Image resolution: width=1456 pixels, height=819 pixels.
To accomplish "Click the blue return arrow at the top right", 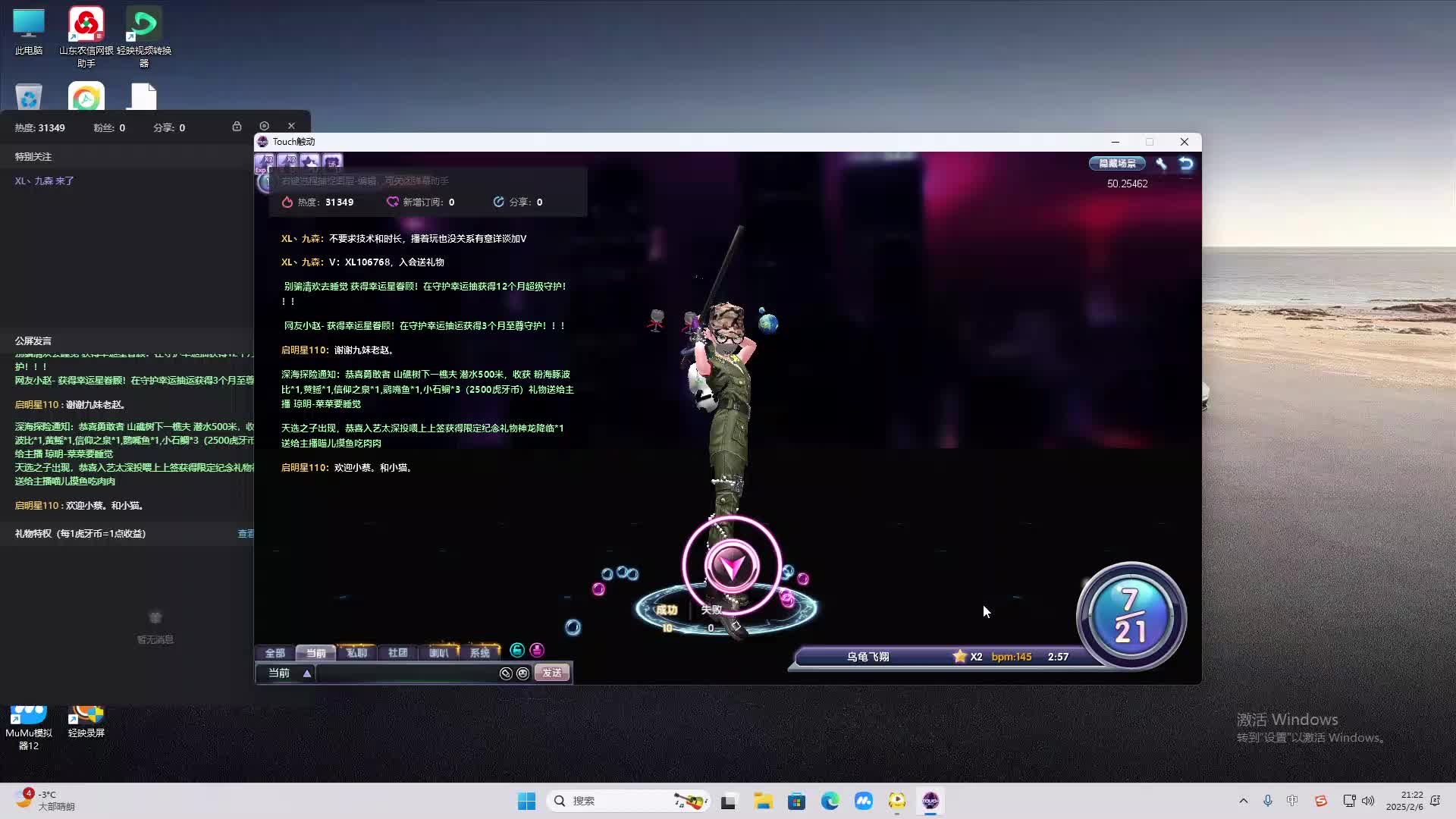I will pos(1185,162).
